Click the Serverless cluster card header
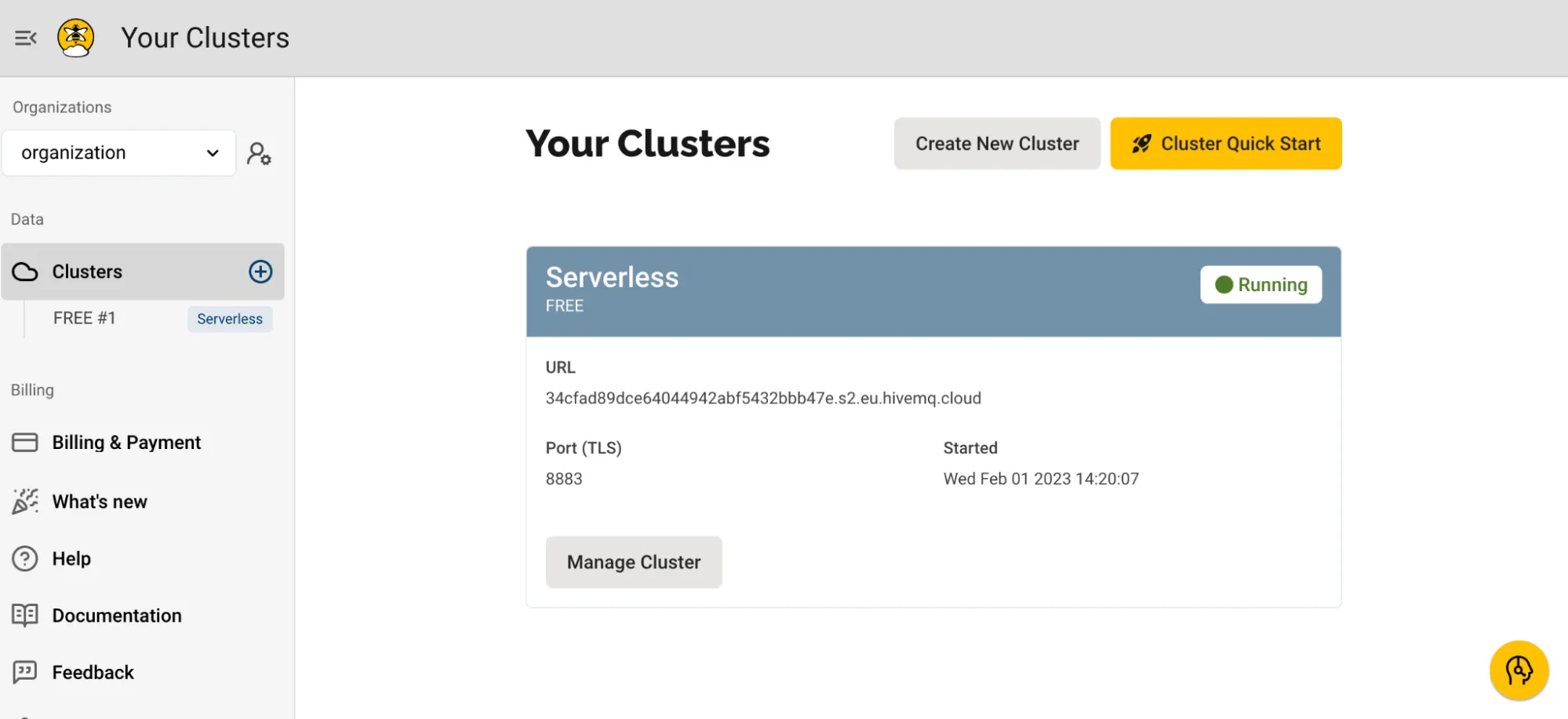This screenshot has height=719, width=1568. (933, 292)
